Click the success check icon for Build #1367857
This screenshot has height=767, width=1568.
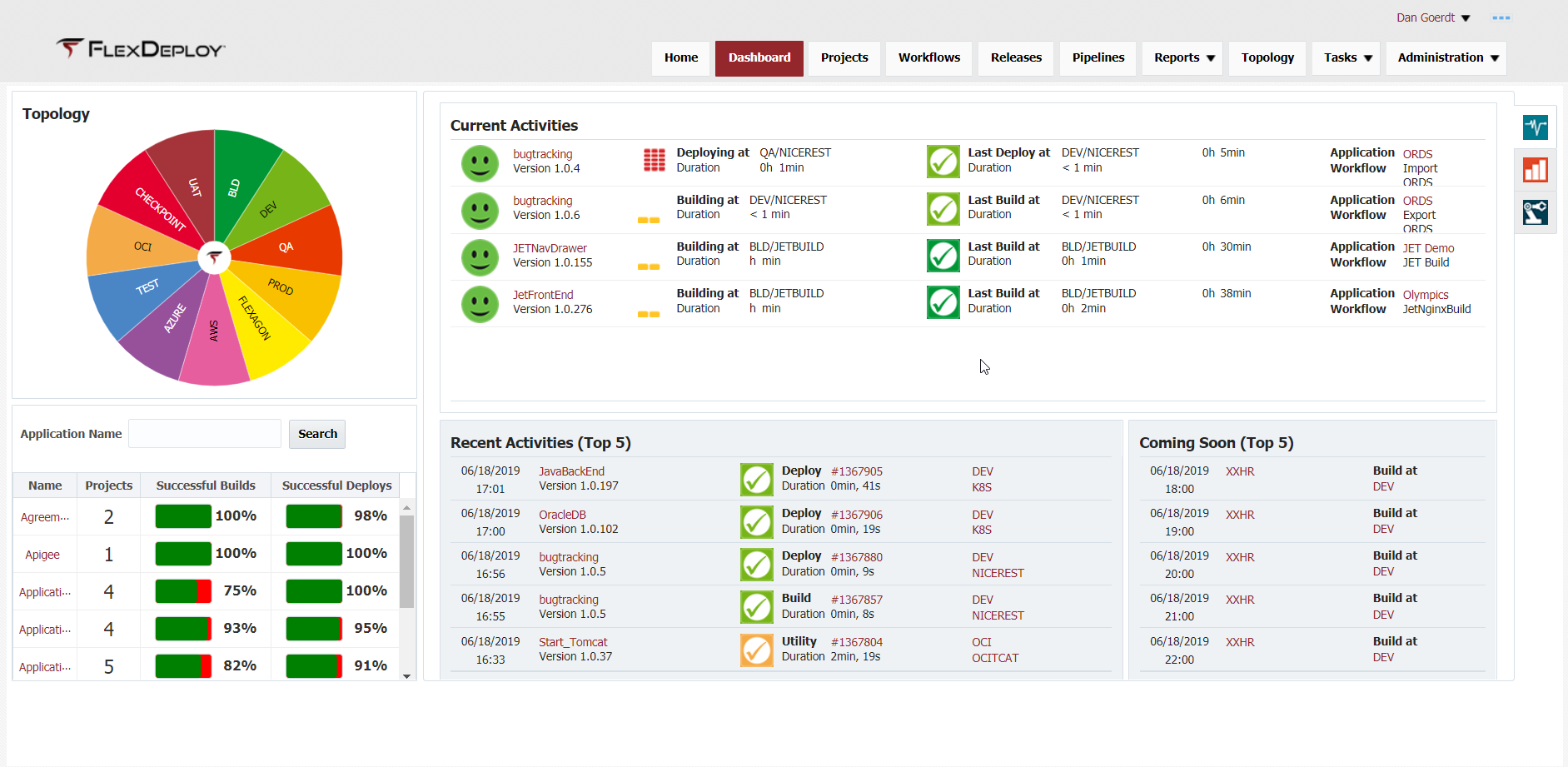point(757,607)
